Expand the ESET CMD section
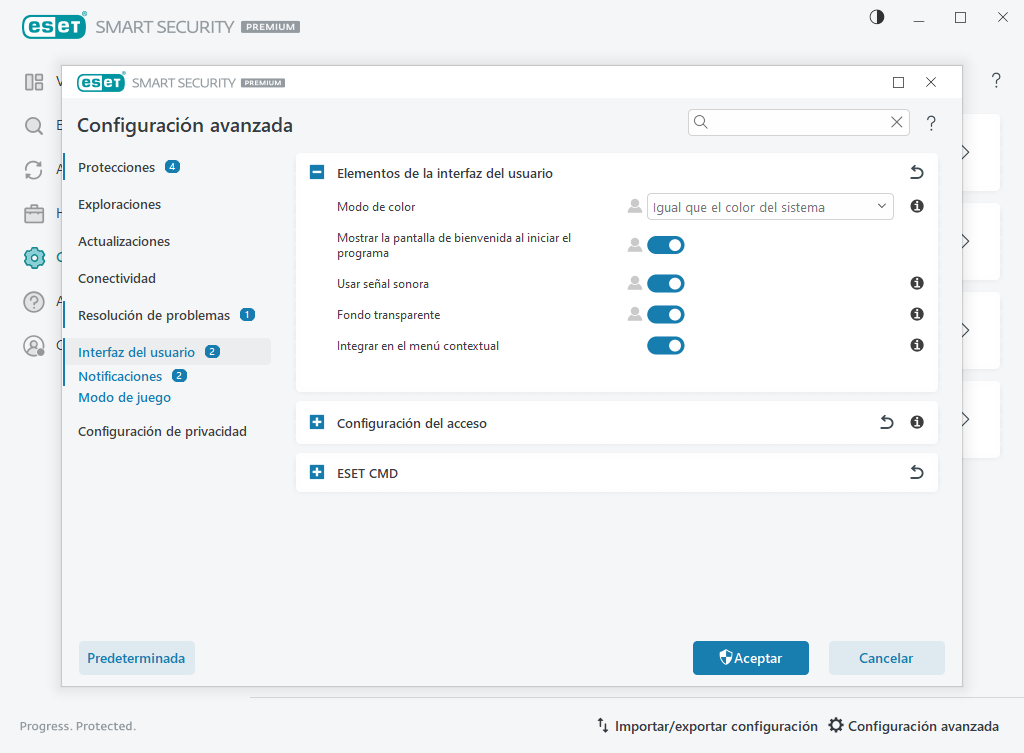This screenshot has width=1024, height=753. coord(317,473)
